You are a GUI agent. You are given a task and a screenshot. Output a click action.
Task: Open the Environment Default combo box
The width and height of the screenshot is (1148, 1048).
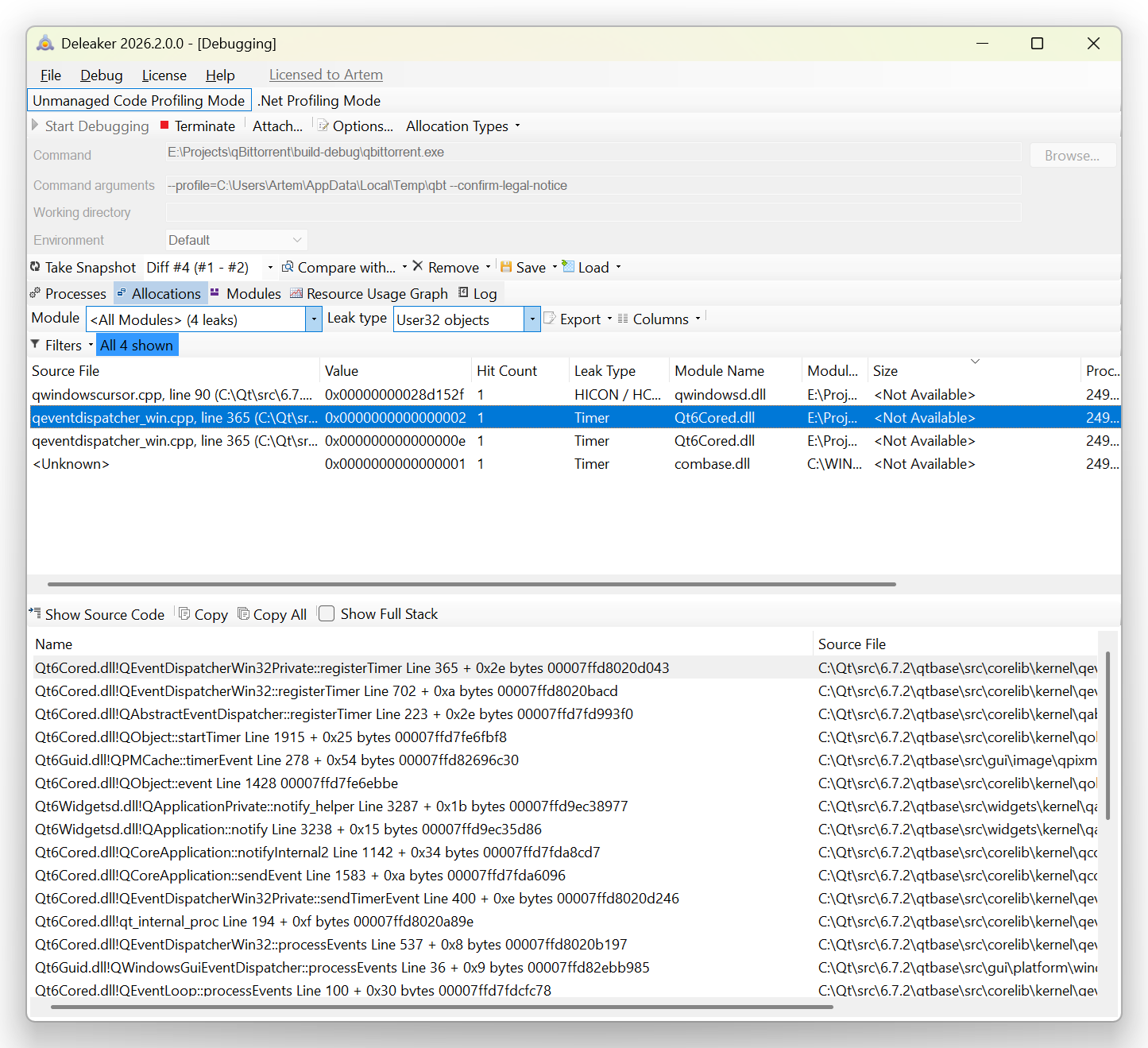(236, 240)
